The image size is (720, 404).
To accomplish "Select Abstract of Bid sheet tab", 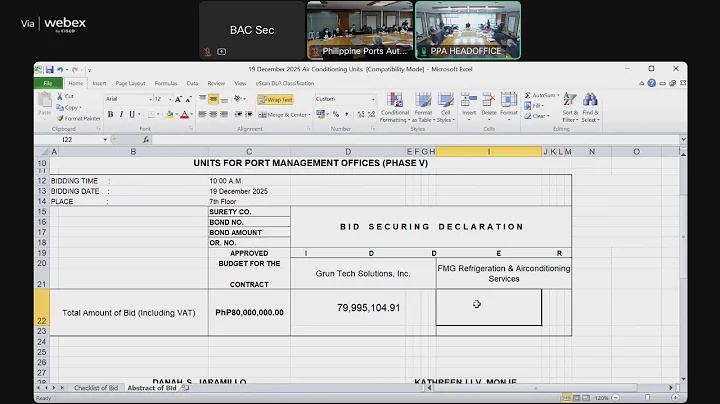I will 152,388.
